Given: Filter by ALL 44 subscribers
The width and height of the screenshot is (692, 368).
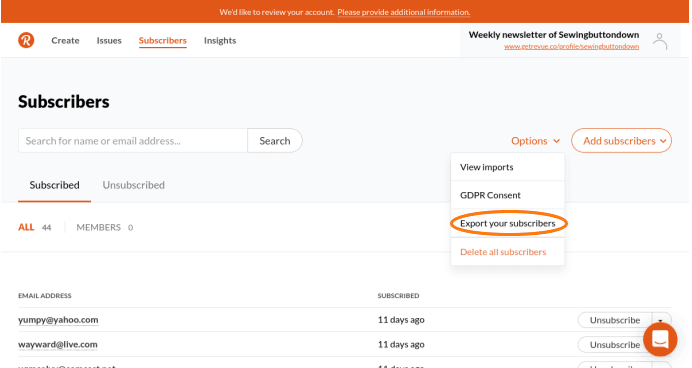Looking at the screenshot, I should [x=34, y=227].
